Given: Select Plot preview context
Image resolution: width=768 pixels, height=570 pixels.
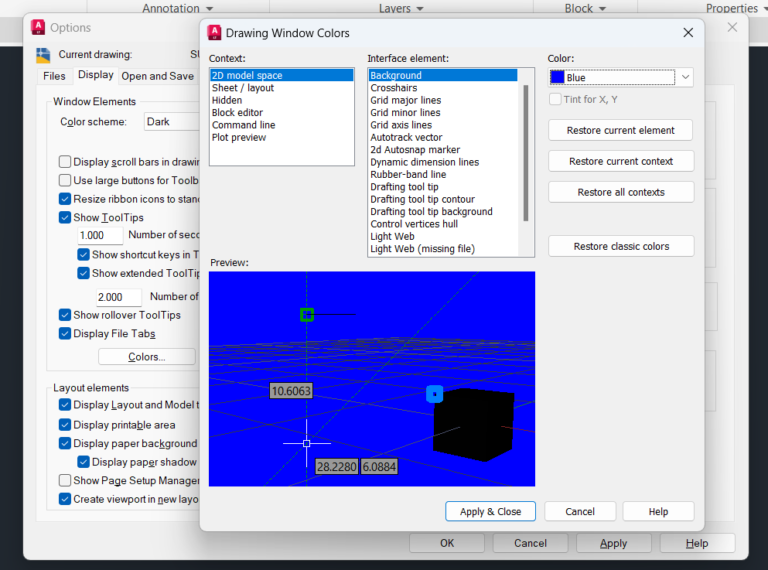Looking at the screenshot, I should 282,137.
